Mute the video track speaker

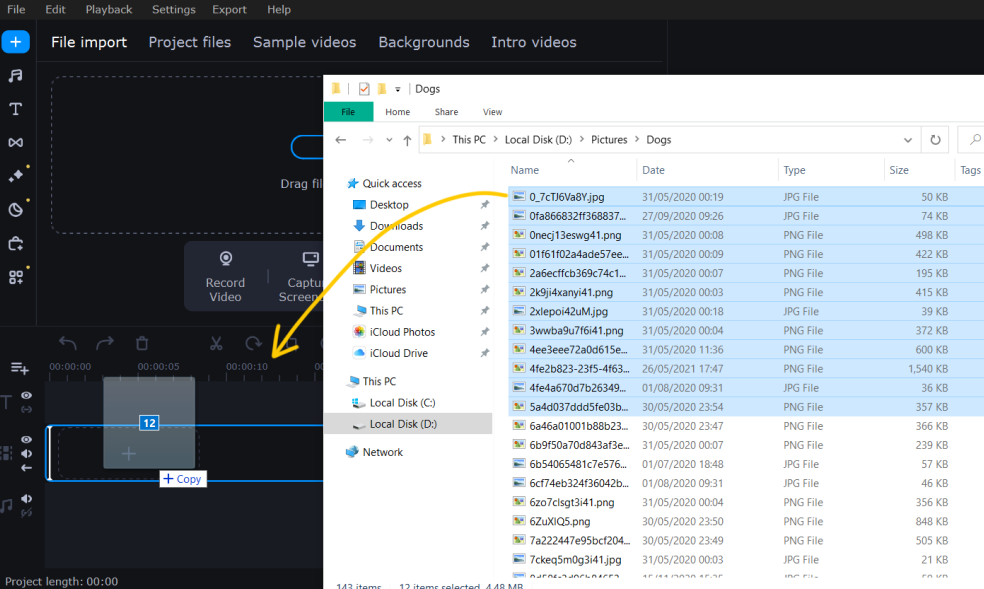[x=26, y=454]
